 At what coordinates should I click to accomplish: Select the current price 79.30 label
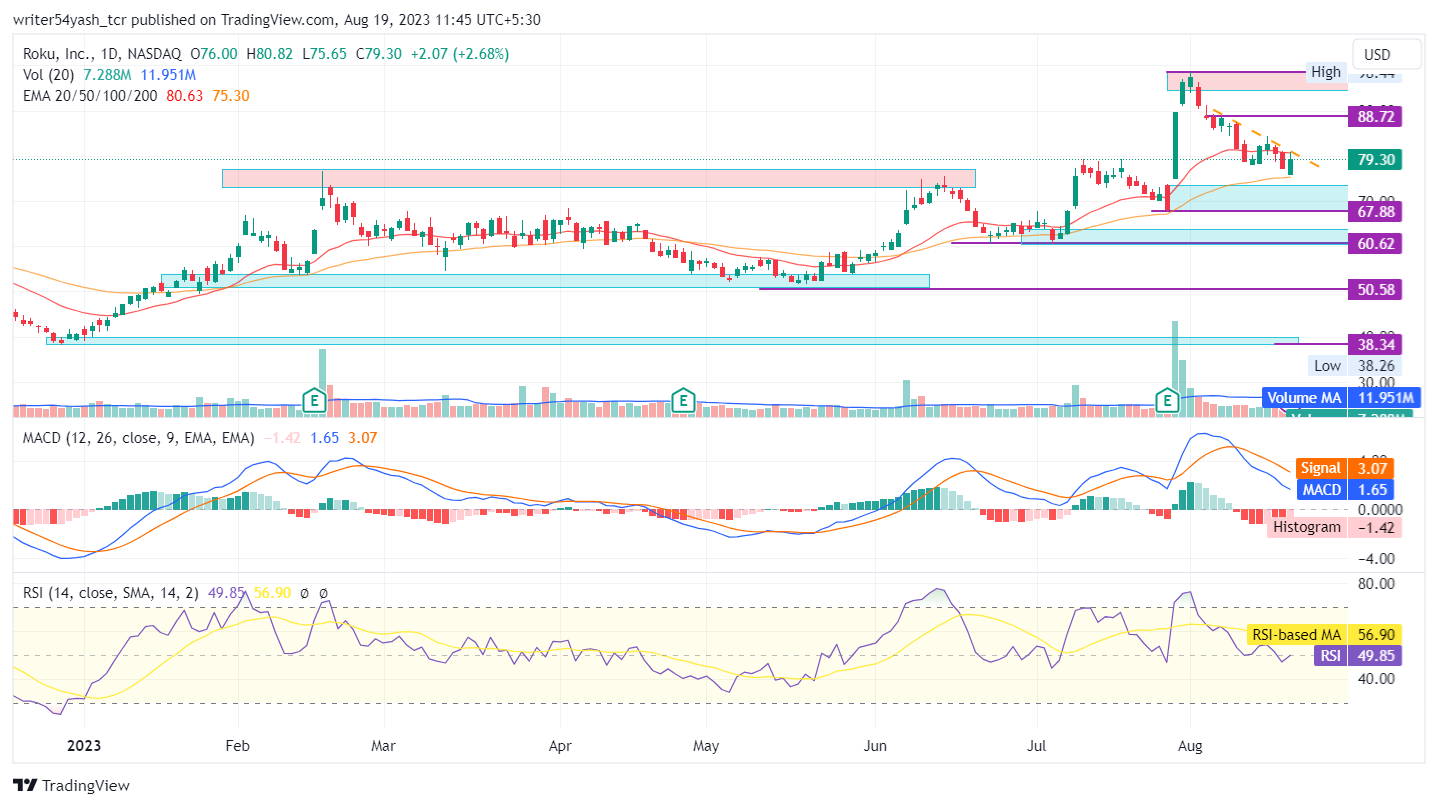point(1375,159)
